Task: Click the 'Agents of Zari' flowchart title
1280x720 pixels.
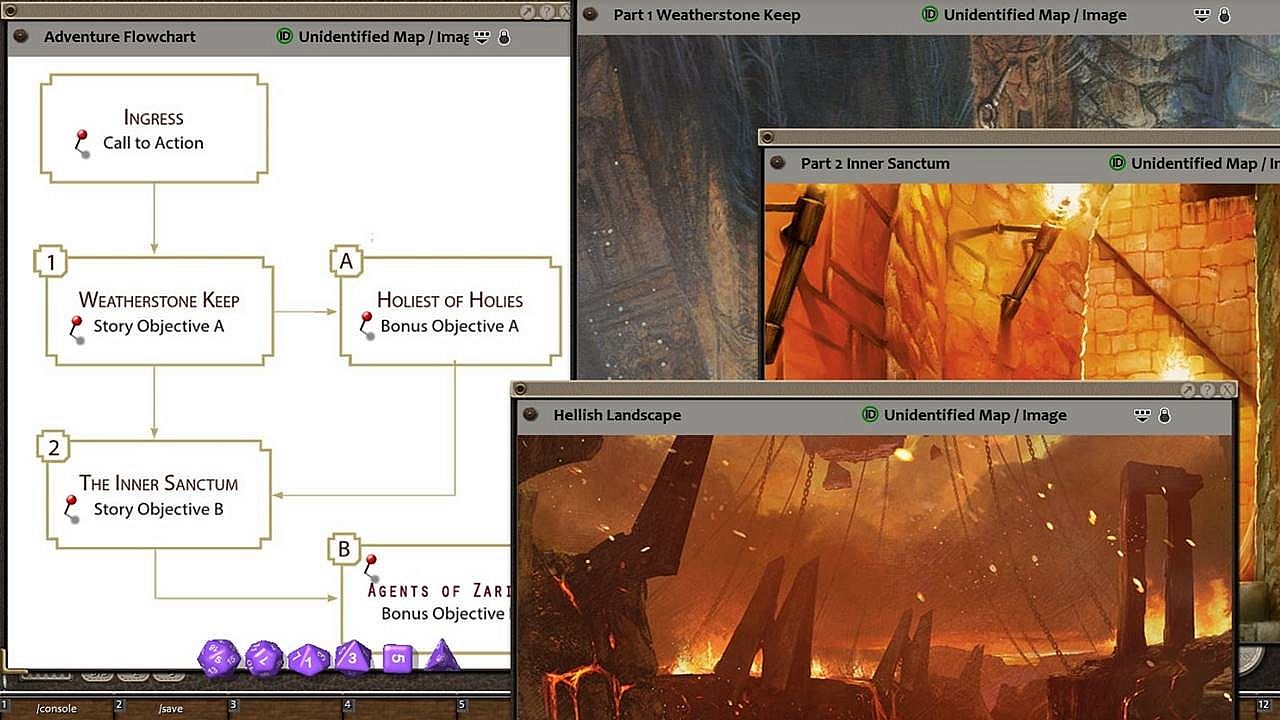Action: coord(440,590)
